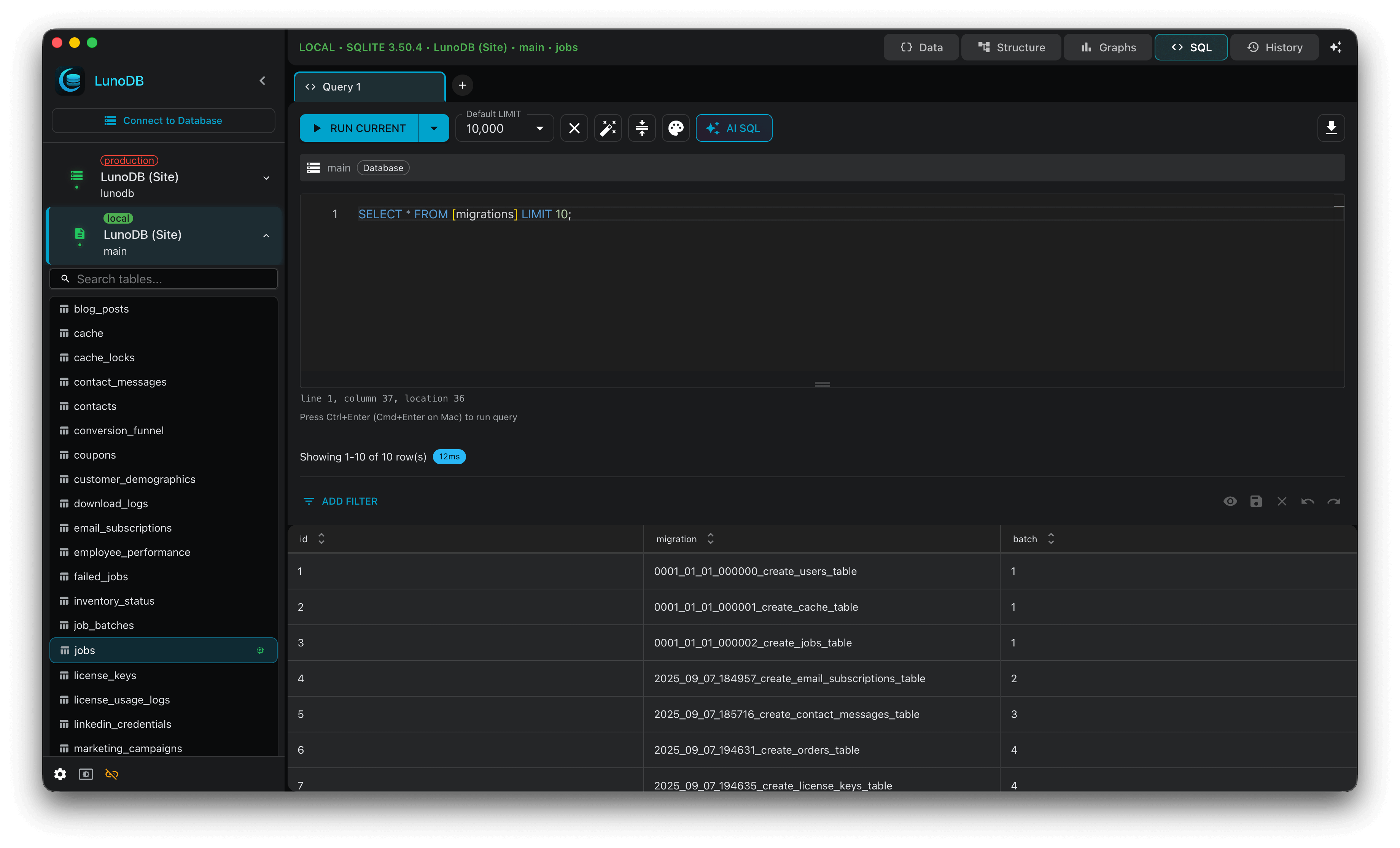Click the undo arrow icon
The height and width of the screenshot is (848, 1400).
coord(1308,501)
